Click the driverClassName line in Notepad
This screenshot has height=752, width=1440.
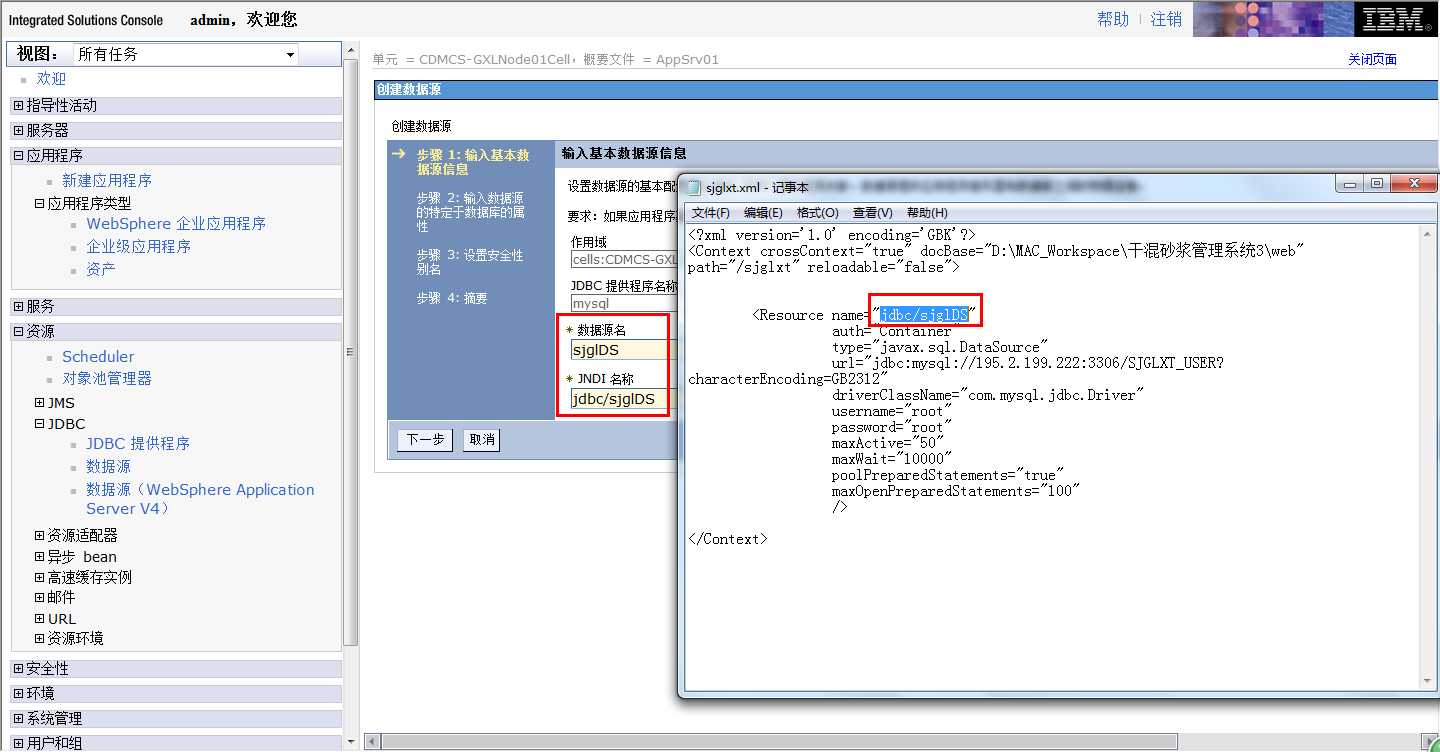[988, 395]
